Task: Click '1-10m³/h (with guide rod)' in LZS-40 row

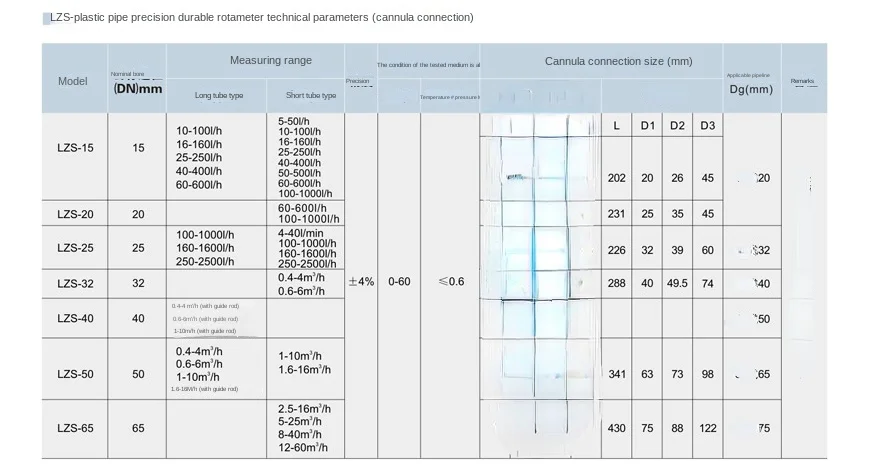Action: click(x=205, y=331)
